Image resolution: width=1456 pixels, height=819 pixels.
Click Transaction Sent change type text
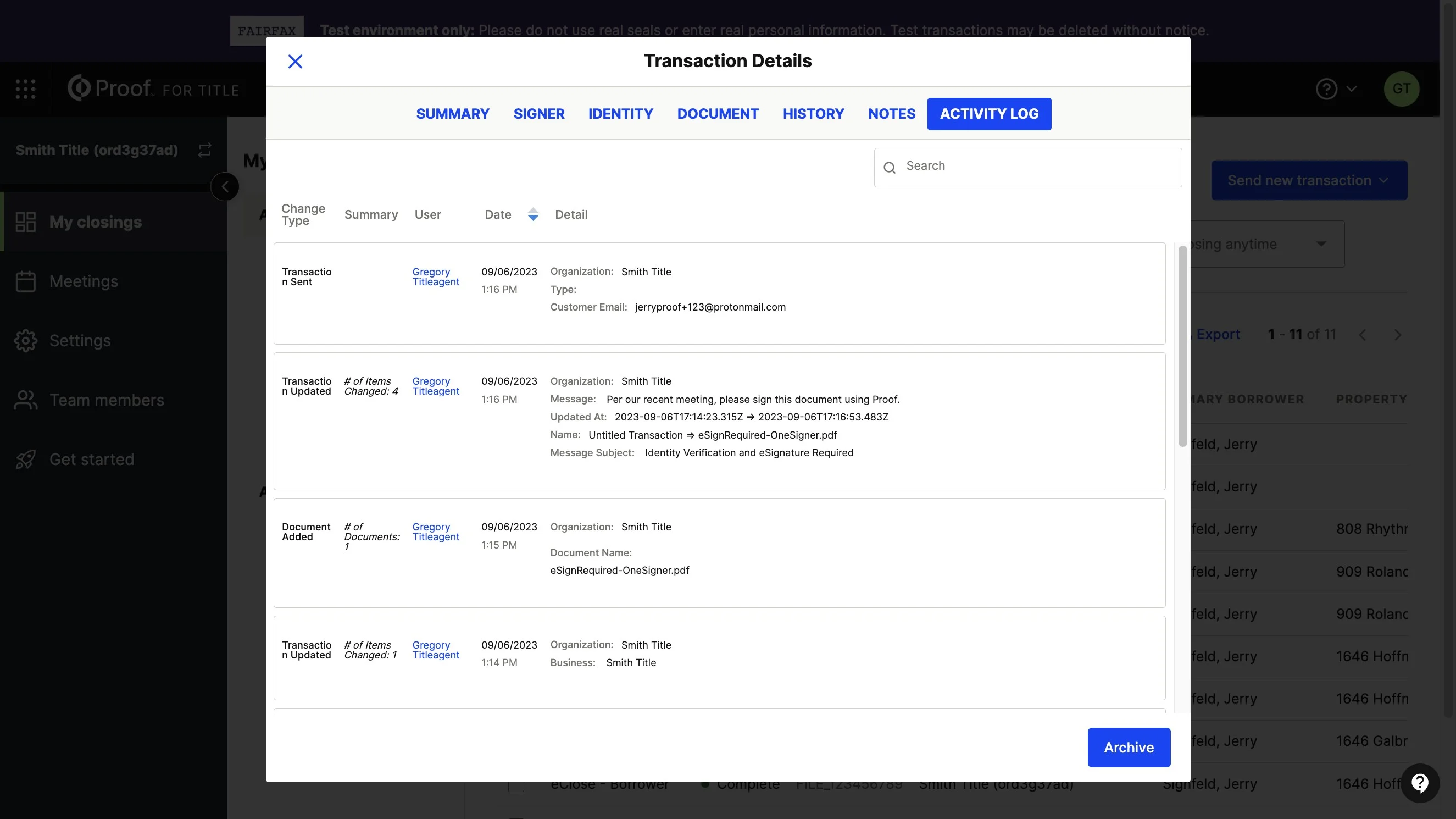click(x=307, y=276)
